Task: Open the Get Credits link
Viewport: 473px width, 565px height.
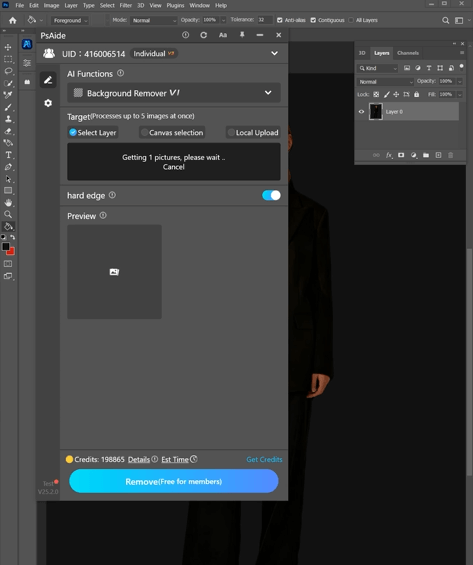Action: 264,459
